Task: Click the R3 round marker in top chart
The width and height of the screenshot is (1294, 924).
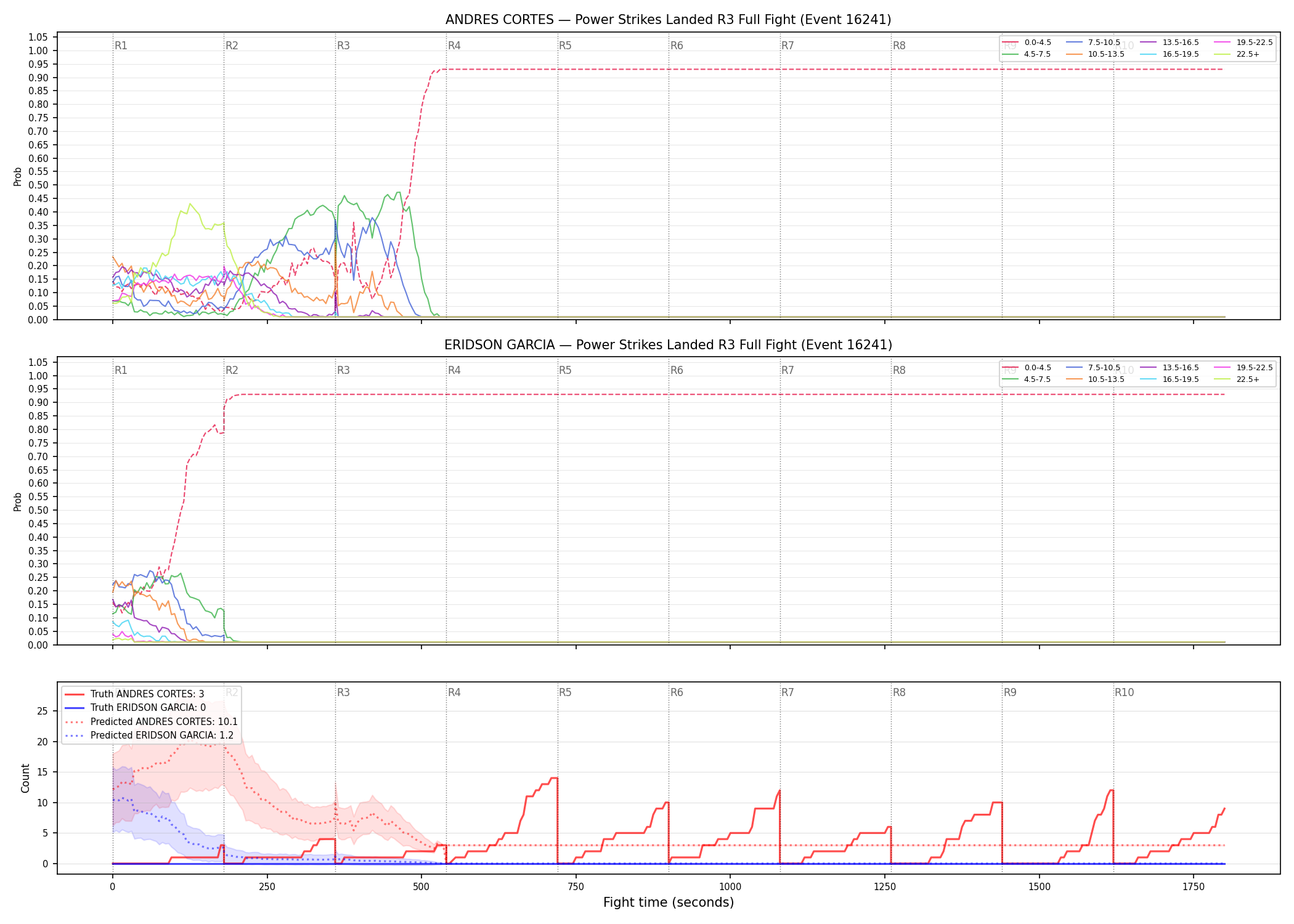Action: pyautogui.click(x=343, y=46)
